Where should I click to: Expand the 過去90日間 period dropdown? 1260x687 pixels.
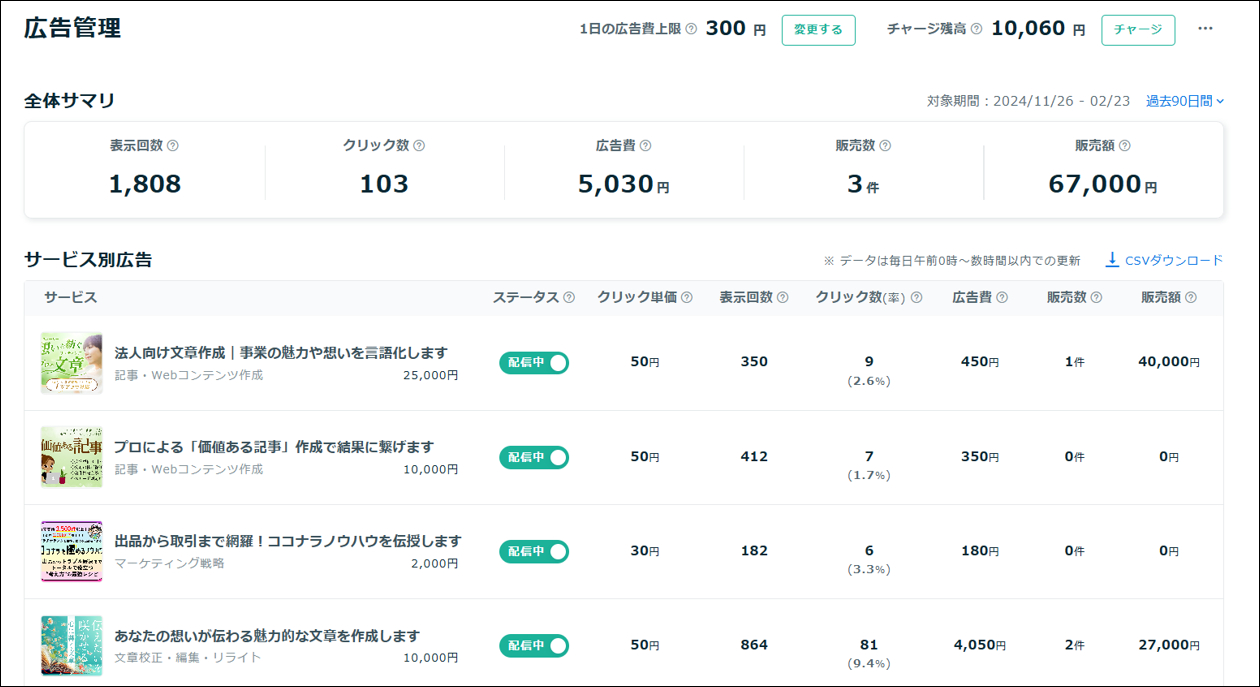click(x=1185, y=101)
